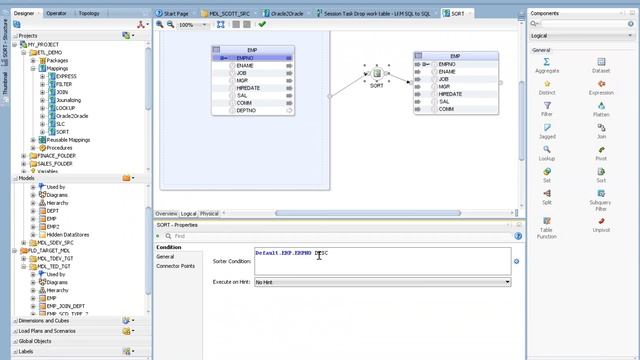Image resolution: width=640 pixels, height=360 pixels.
Task: Switch to the Topology tab
Action: [89, 13]
